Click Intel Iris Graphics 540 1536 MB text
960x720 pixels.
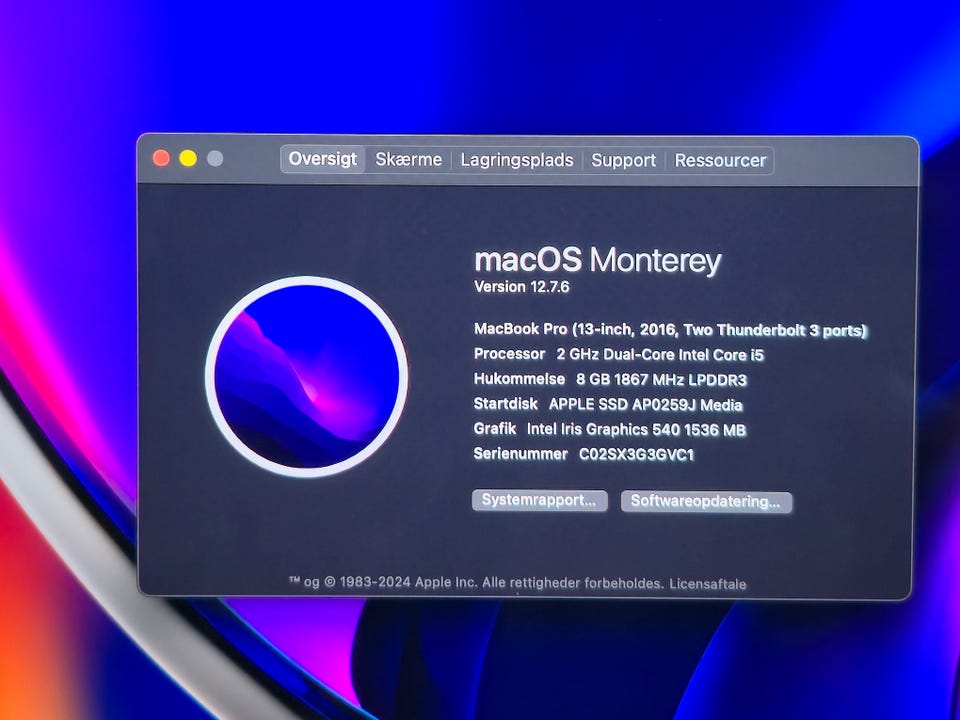click(x=636, y=430)
